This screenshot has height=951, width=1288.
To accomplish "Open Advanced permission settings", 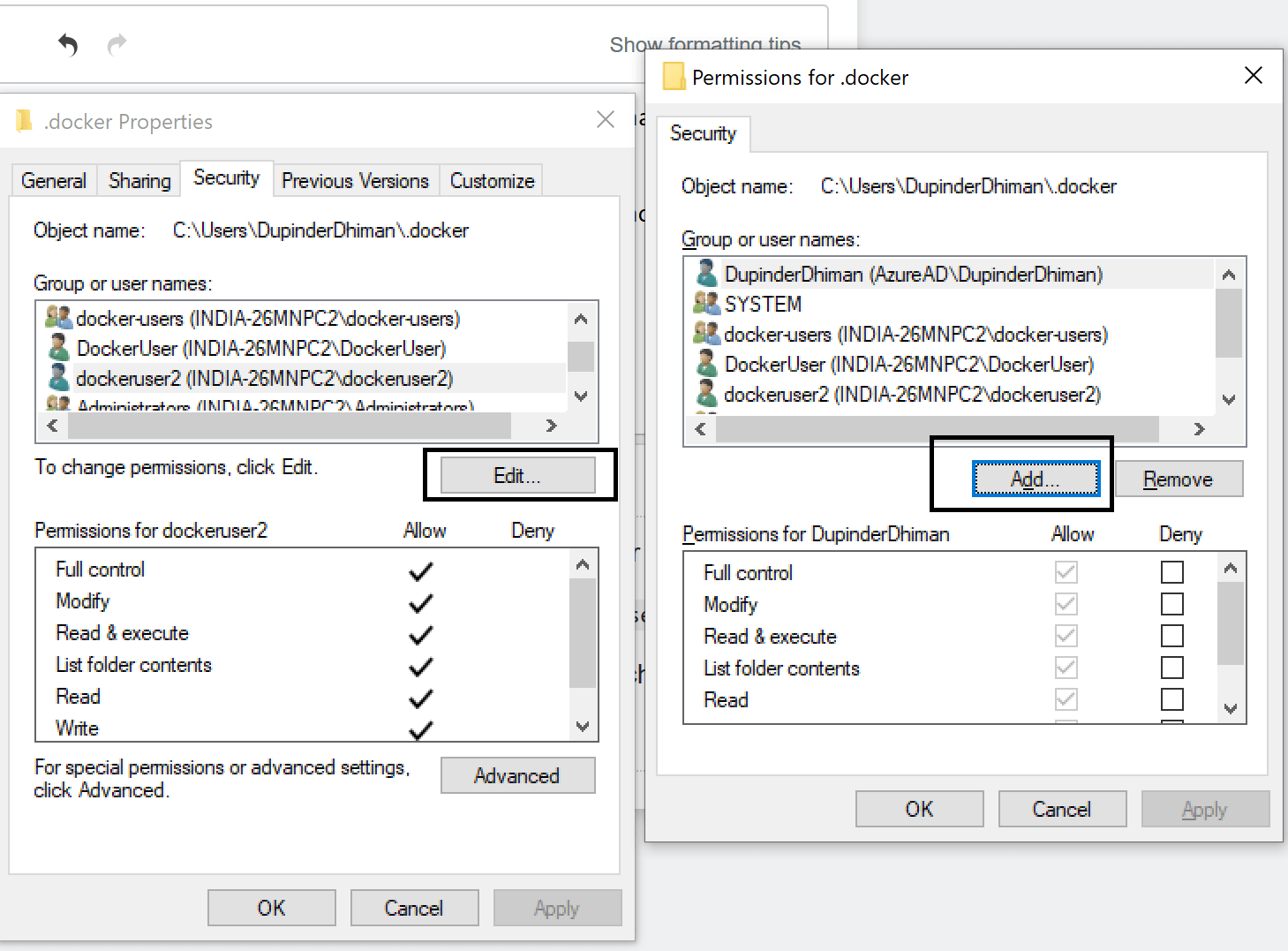I will pos(517,776).
